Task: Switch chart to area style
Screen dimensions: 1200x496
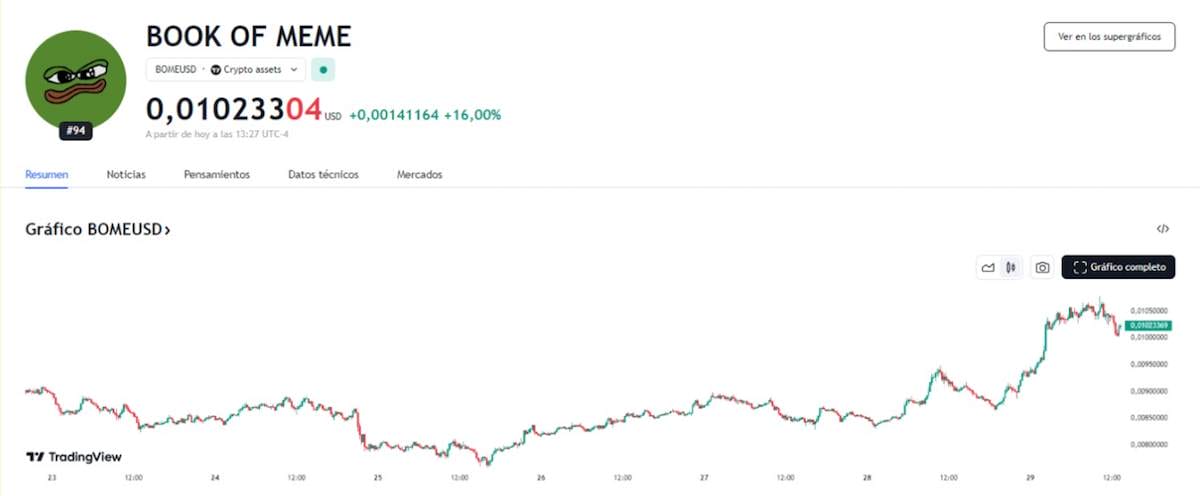Action: (x=988, y=267)
